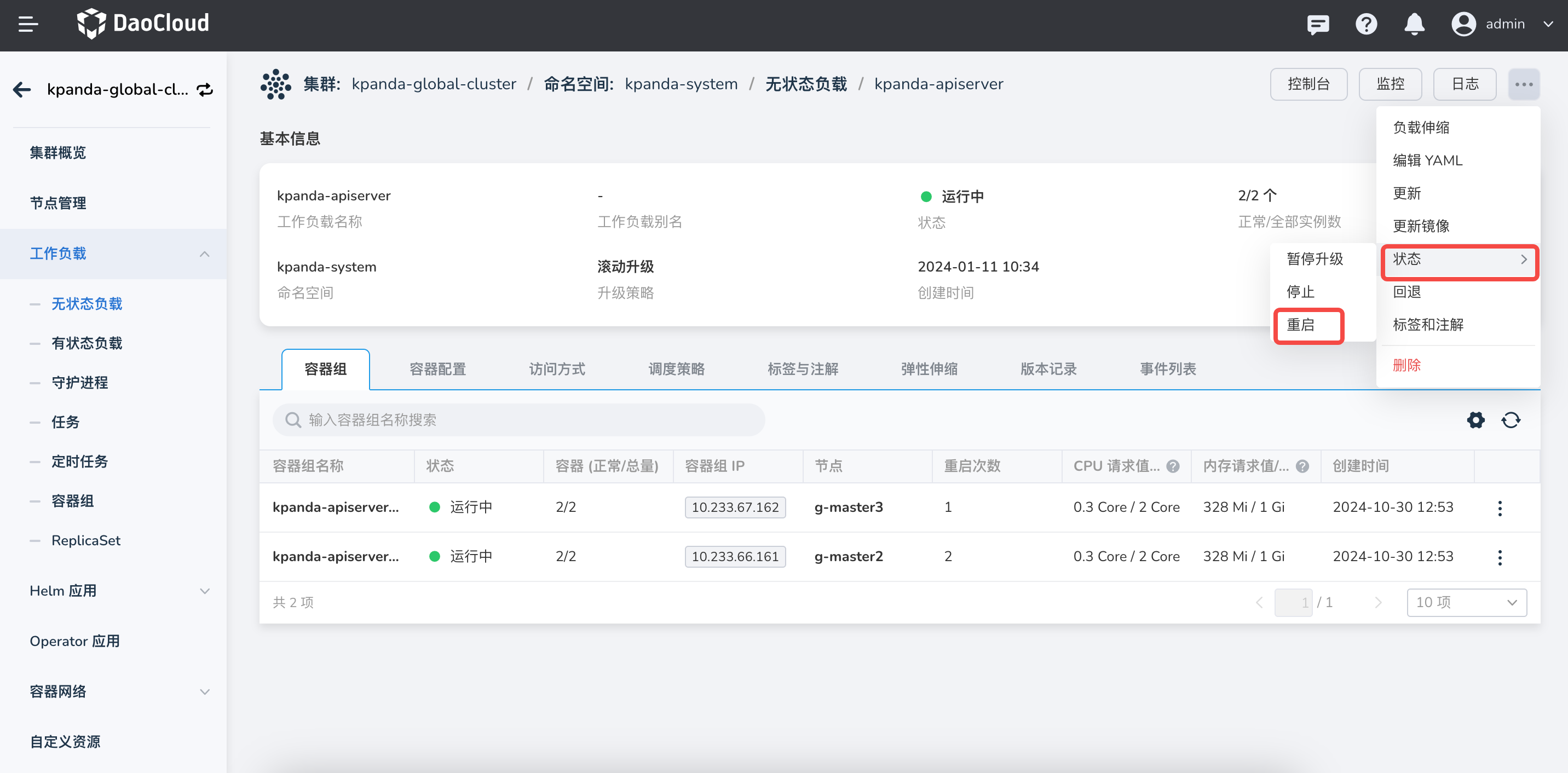Open actions menu for g-master3 pod

1500,507
